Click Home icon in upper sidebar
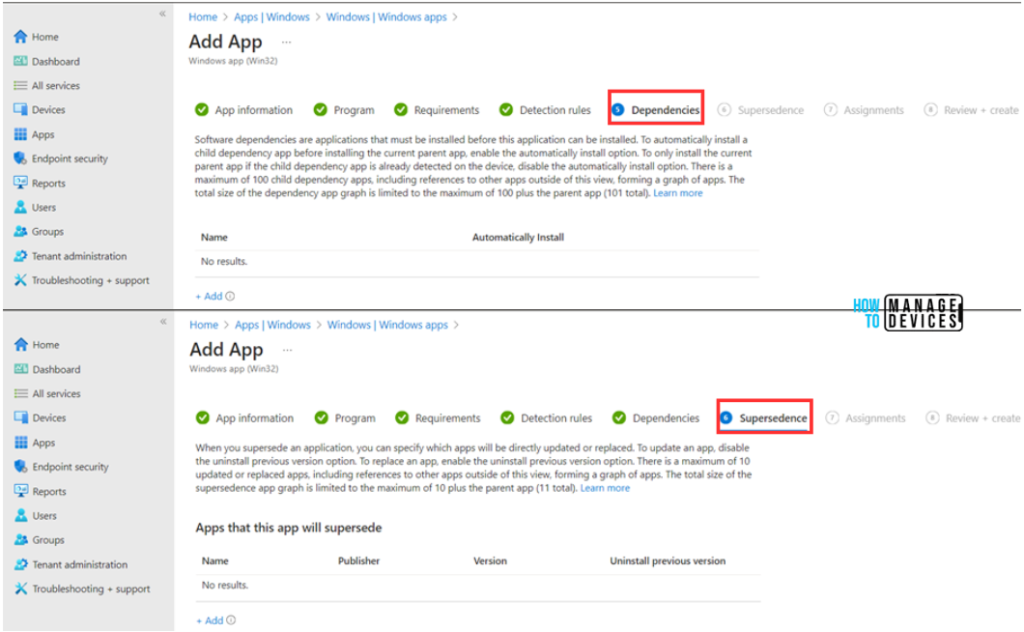Image resolution: width=1024 pixels, height=632 pixels. click(x=20, y=37)
